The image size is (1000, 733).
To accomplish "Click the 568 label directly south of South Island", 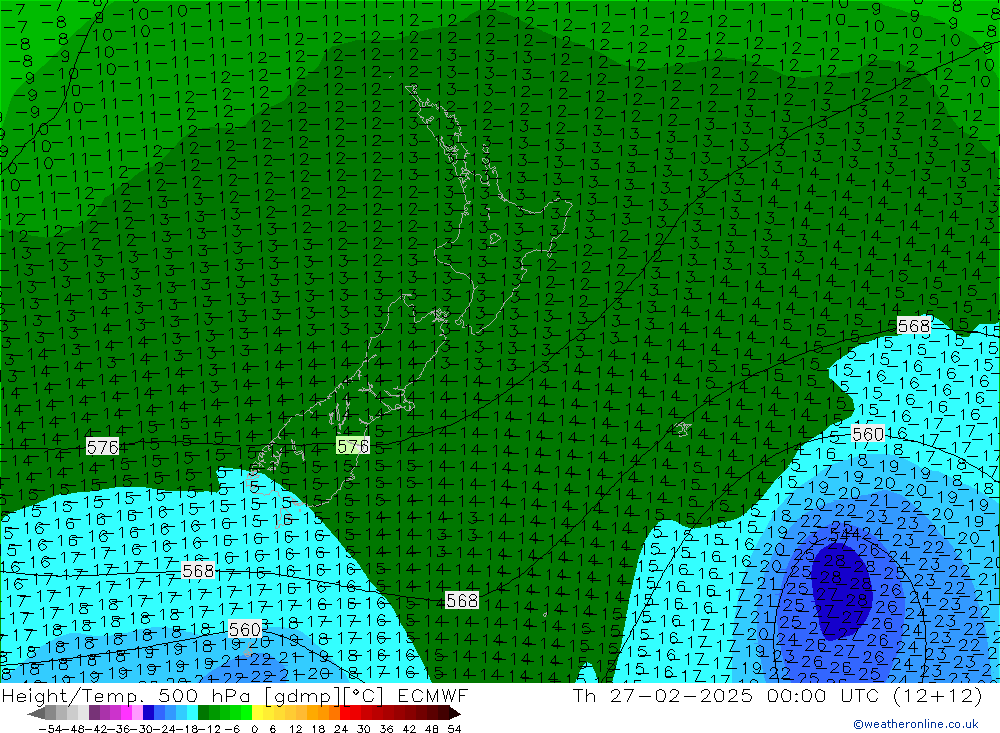I will (x=462, y=600).
